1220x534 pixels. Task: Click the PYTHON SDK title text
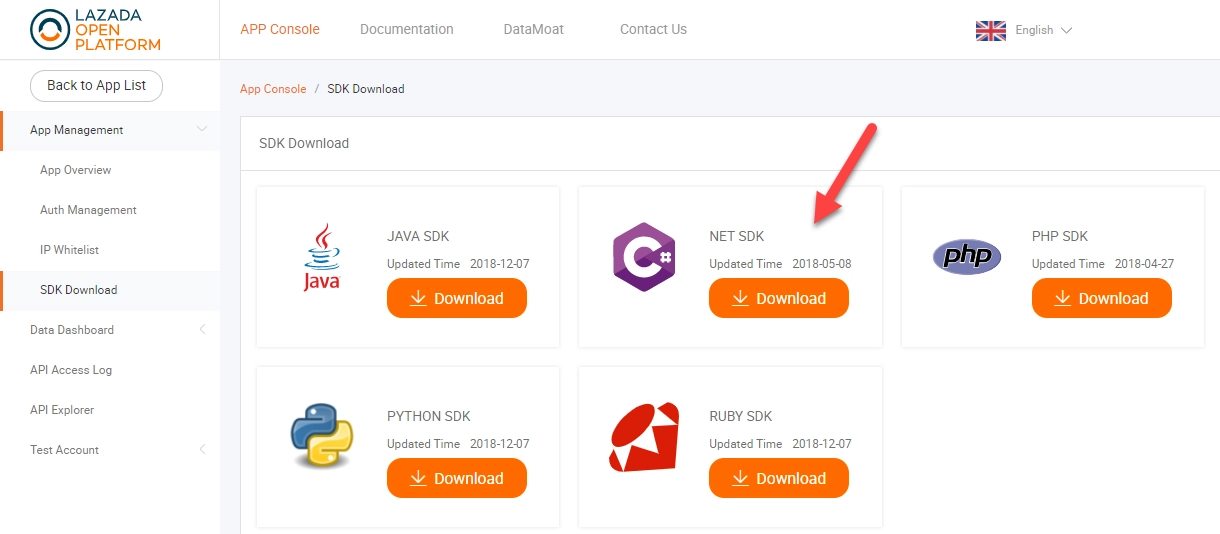429,416
